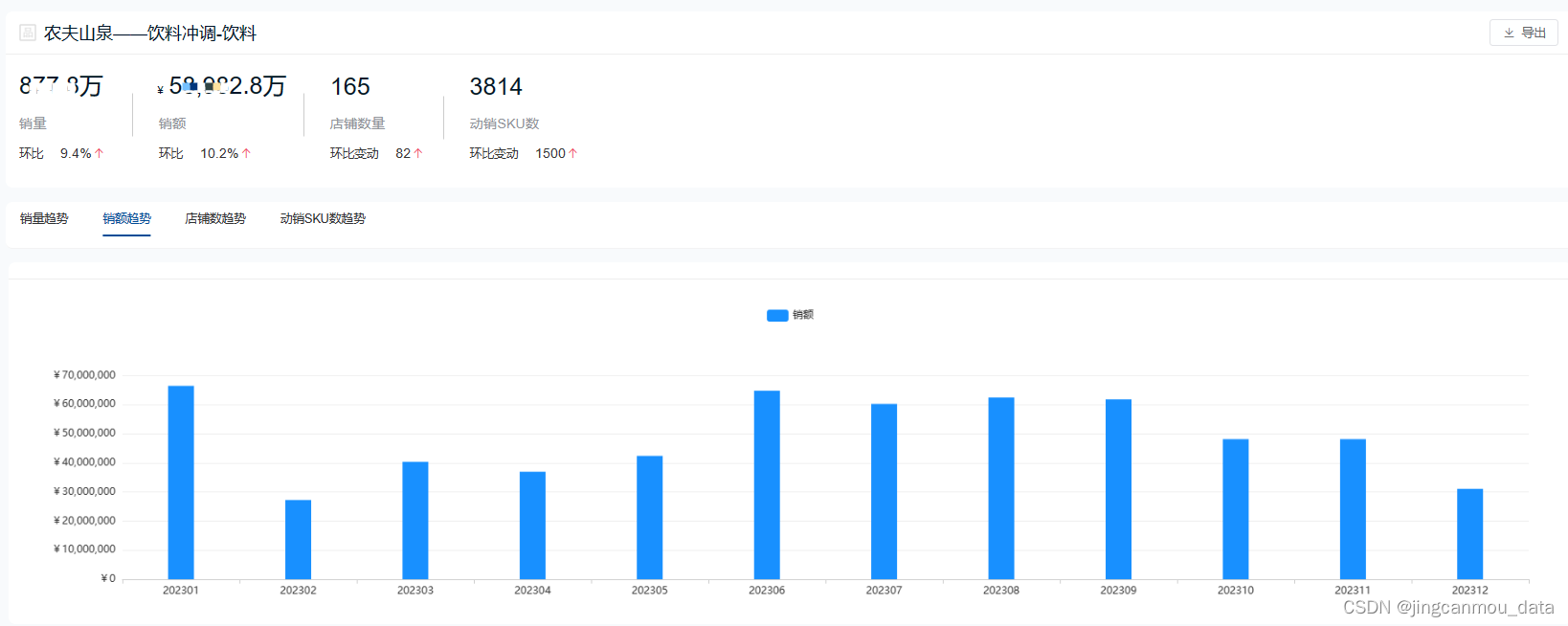Click the 202301 sales bar
This screenshot has height=626, width=1568.
click(x=181, y=482)
